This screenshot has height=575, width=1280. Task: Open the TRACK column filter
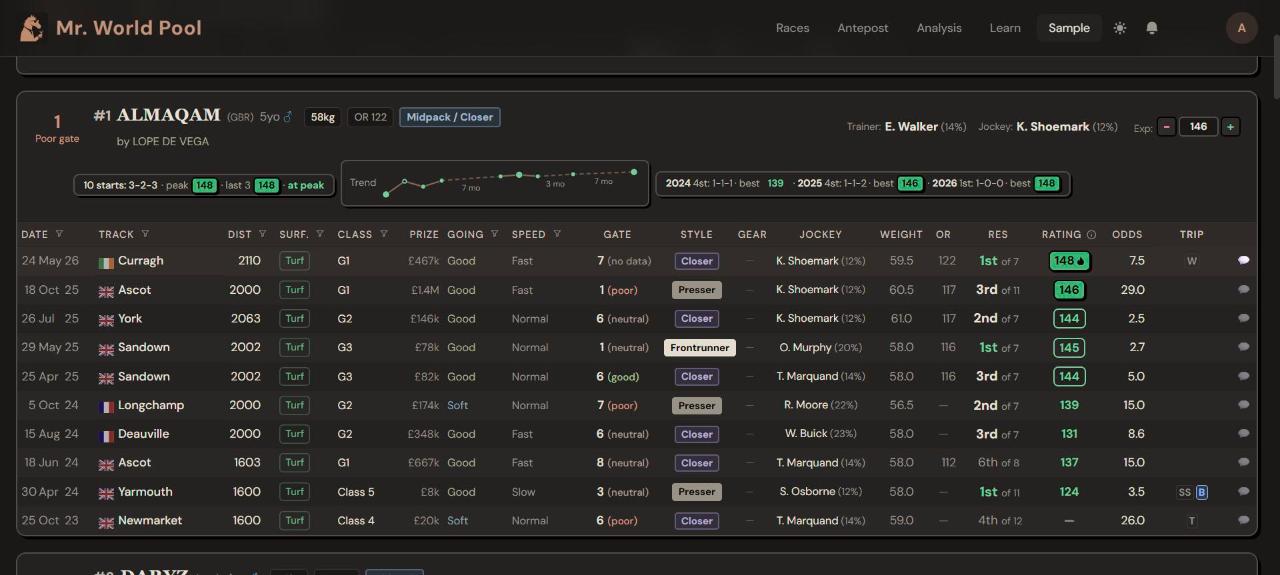(145, 234)
